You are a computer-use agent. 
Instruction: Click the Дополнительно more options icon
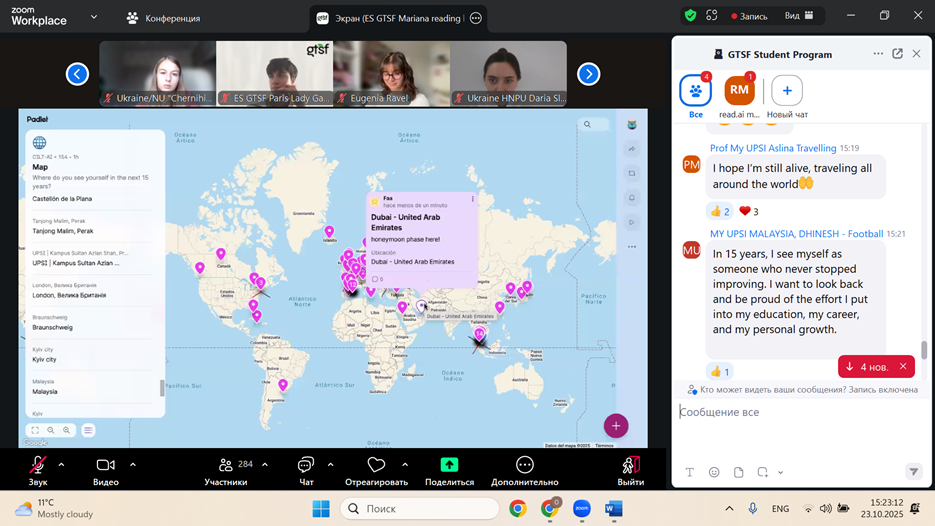[524, 465]
